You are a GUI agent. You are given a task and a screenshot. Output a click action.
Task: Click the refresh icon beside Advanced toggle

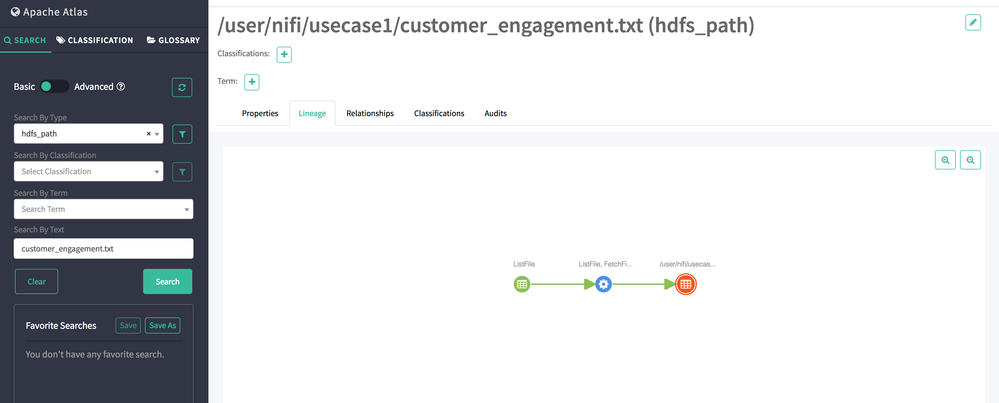click(182, 88)
